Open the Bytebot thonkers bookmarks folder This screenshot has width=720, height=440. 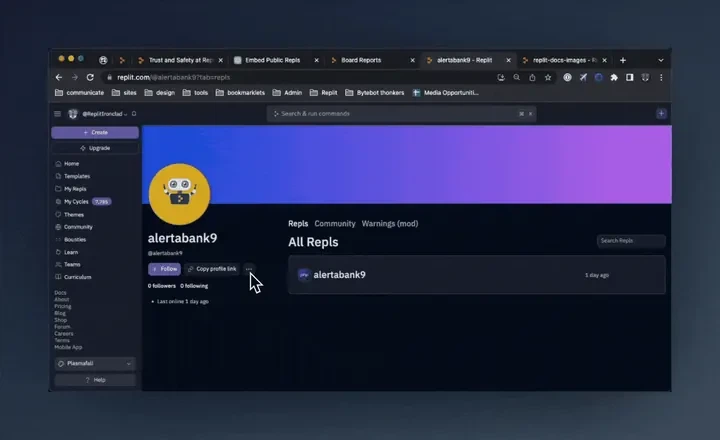tap(375, 93)
